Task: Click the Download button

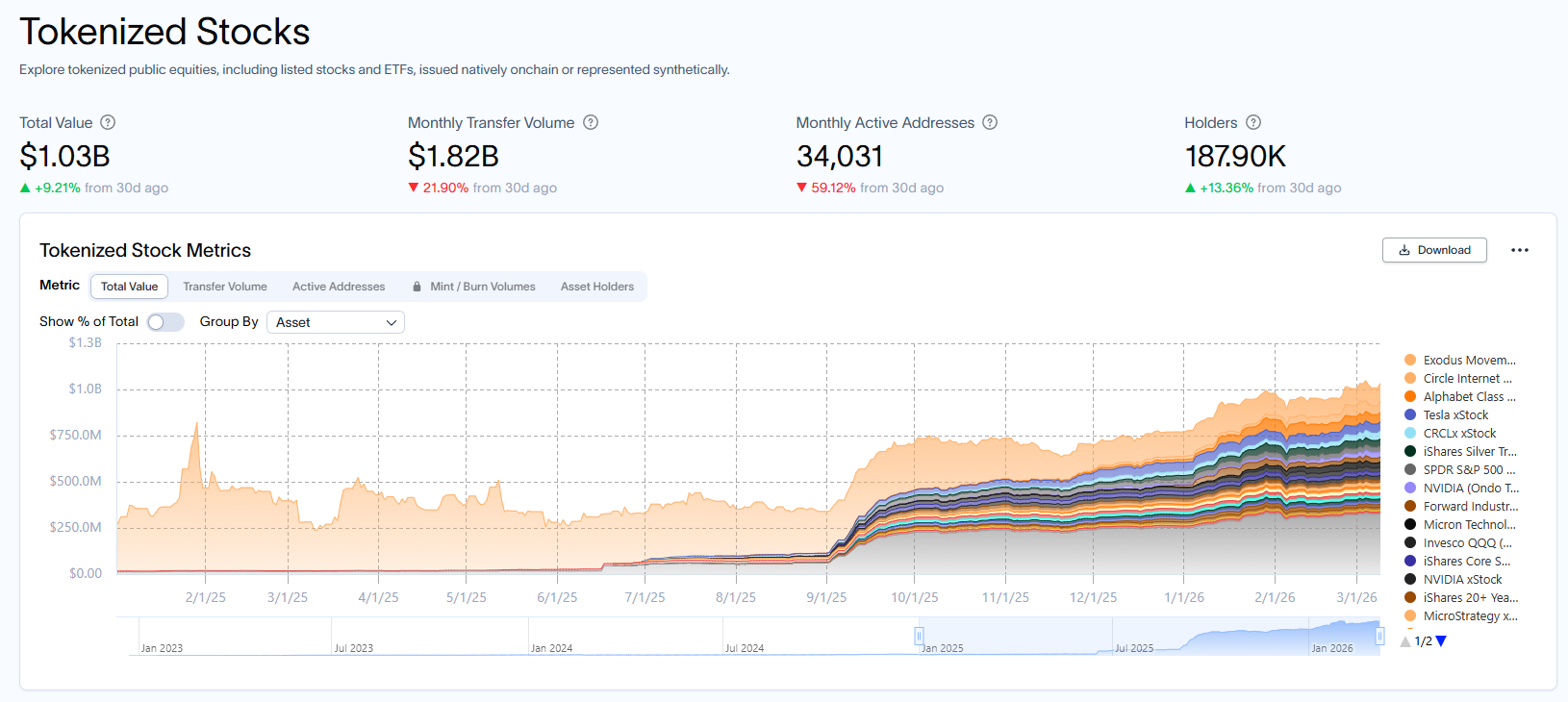Action: point(1434,250)
